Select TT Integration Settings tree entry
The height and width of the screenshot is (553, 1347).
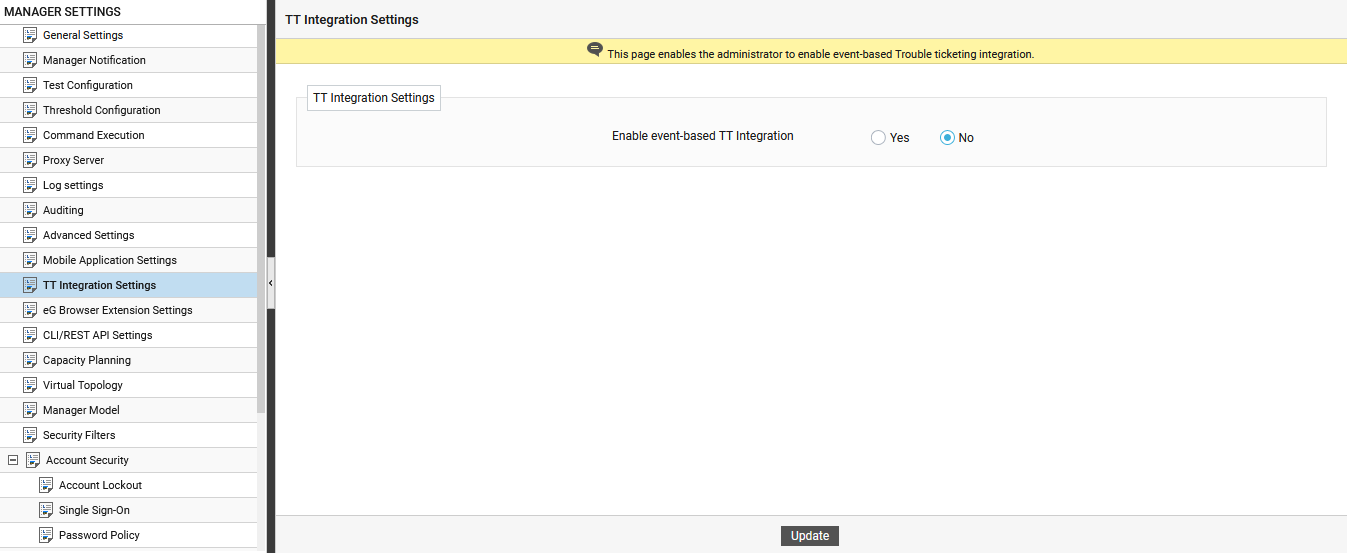(99, 285)
